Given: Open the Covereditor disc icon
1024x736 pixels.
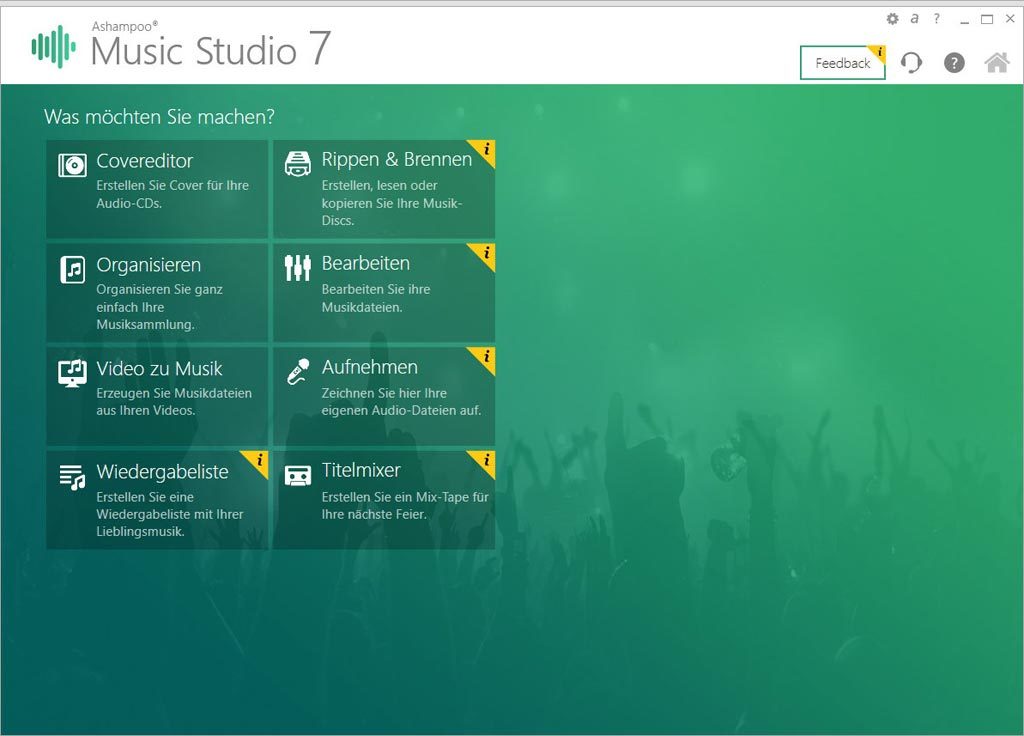Looking at the screenshot, I should coord(72,165).
